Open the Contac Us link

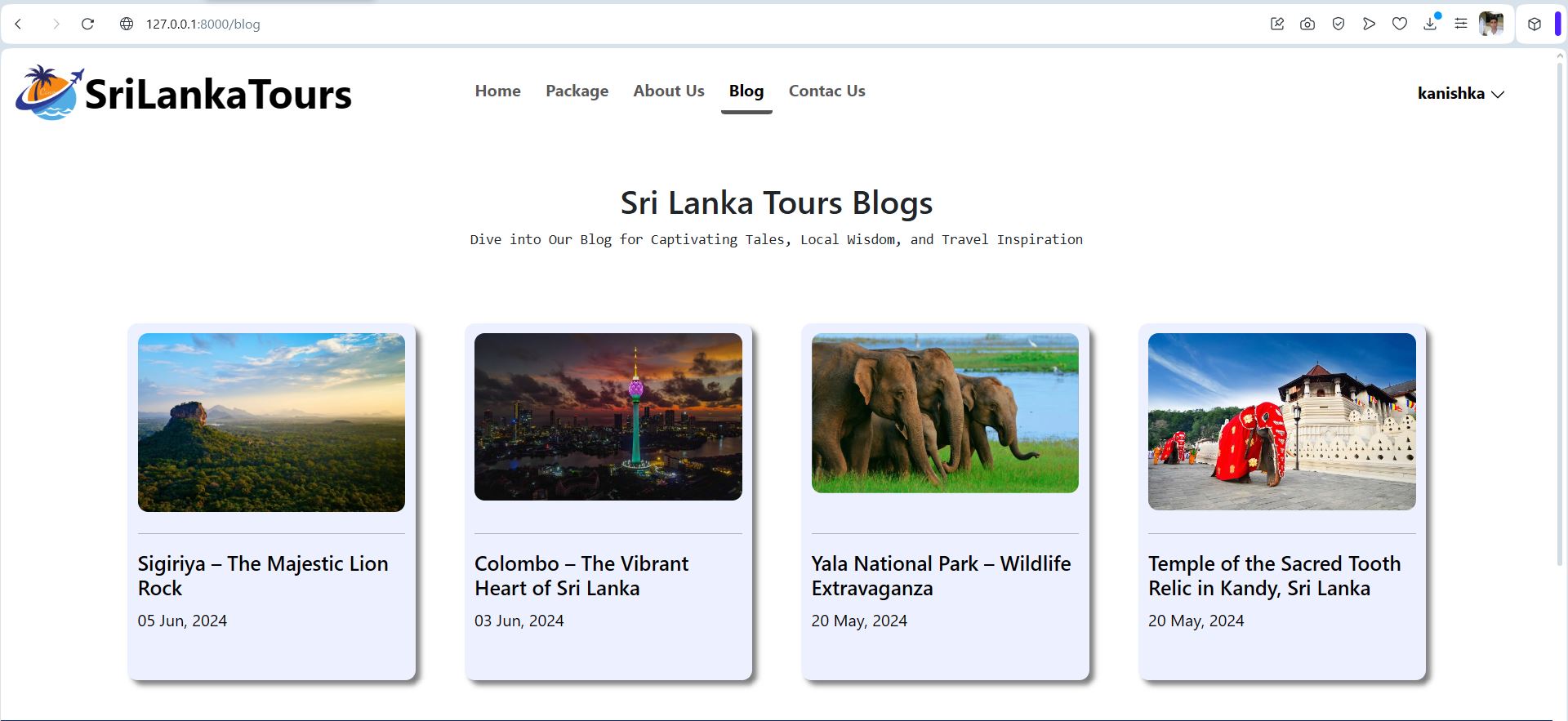point(826,91)
